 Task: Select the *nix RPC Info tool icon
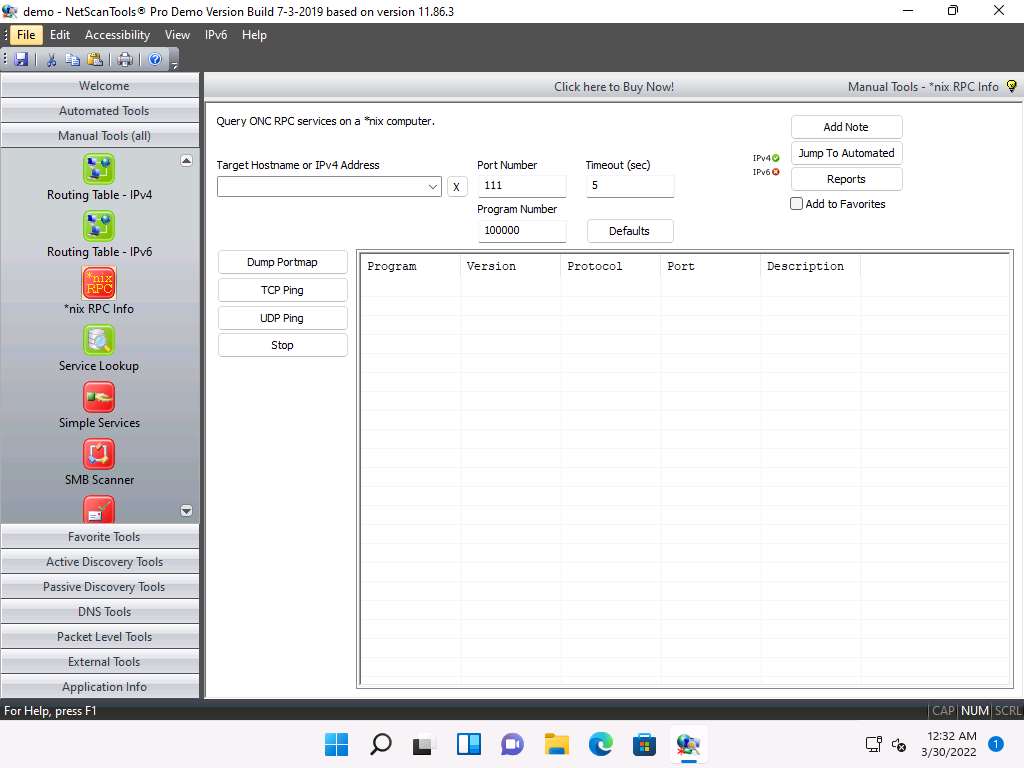tap(99, 283)
